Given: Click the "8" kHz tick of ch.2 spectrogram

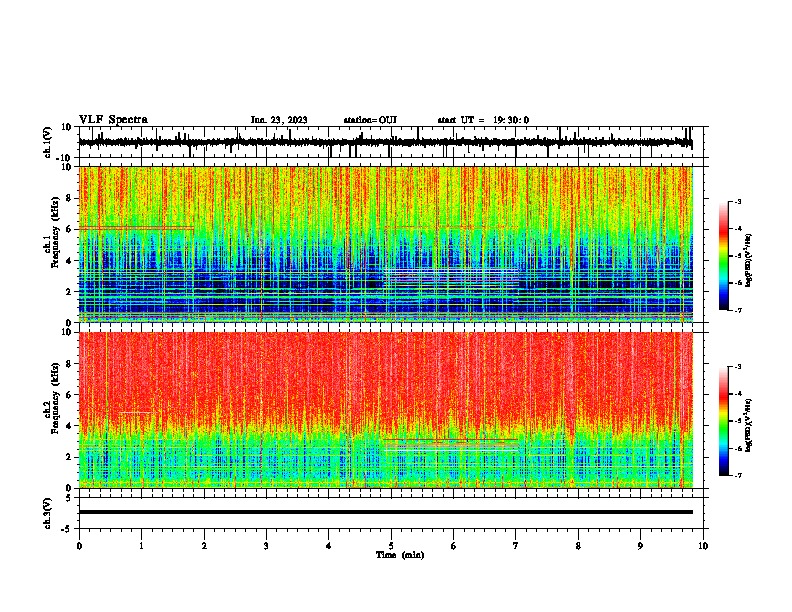Looking at the screenshot, I should click(69, 364).
